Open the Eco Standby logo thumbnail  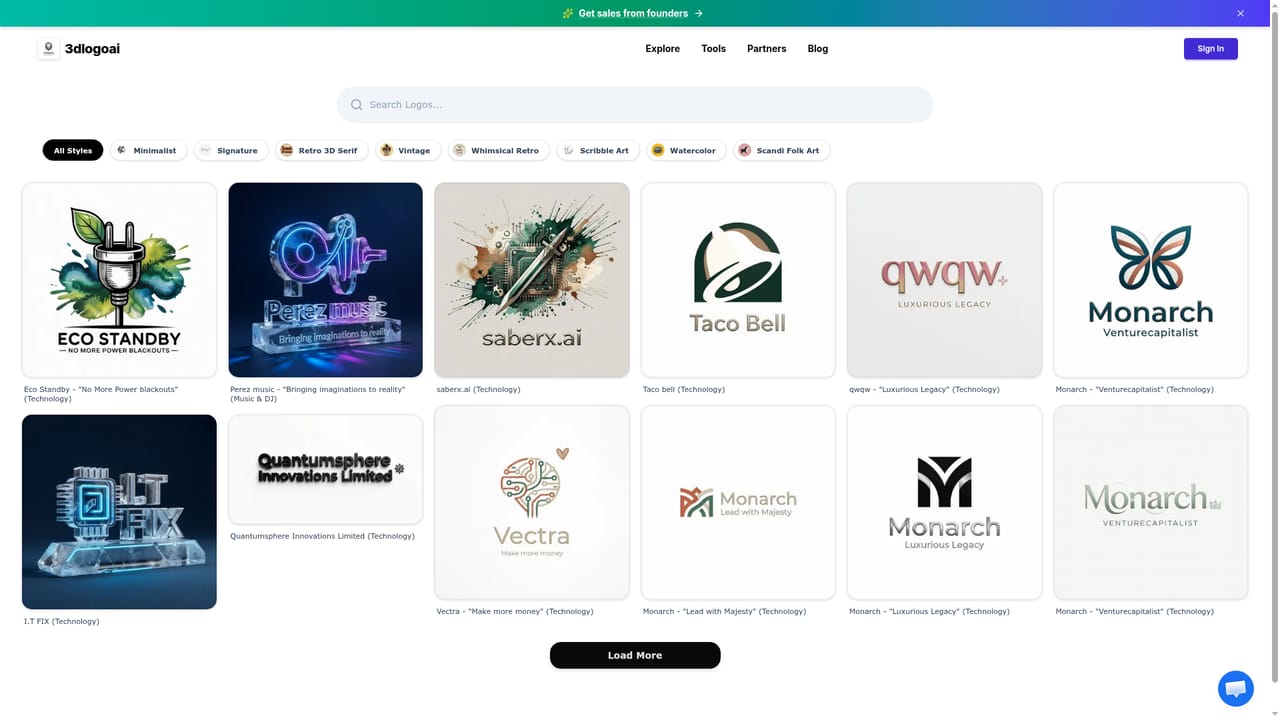(119, 280)
